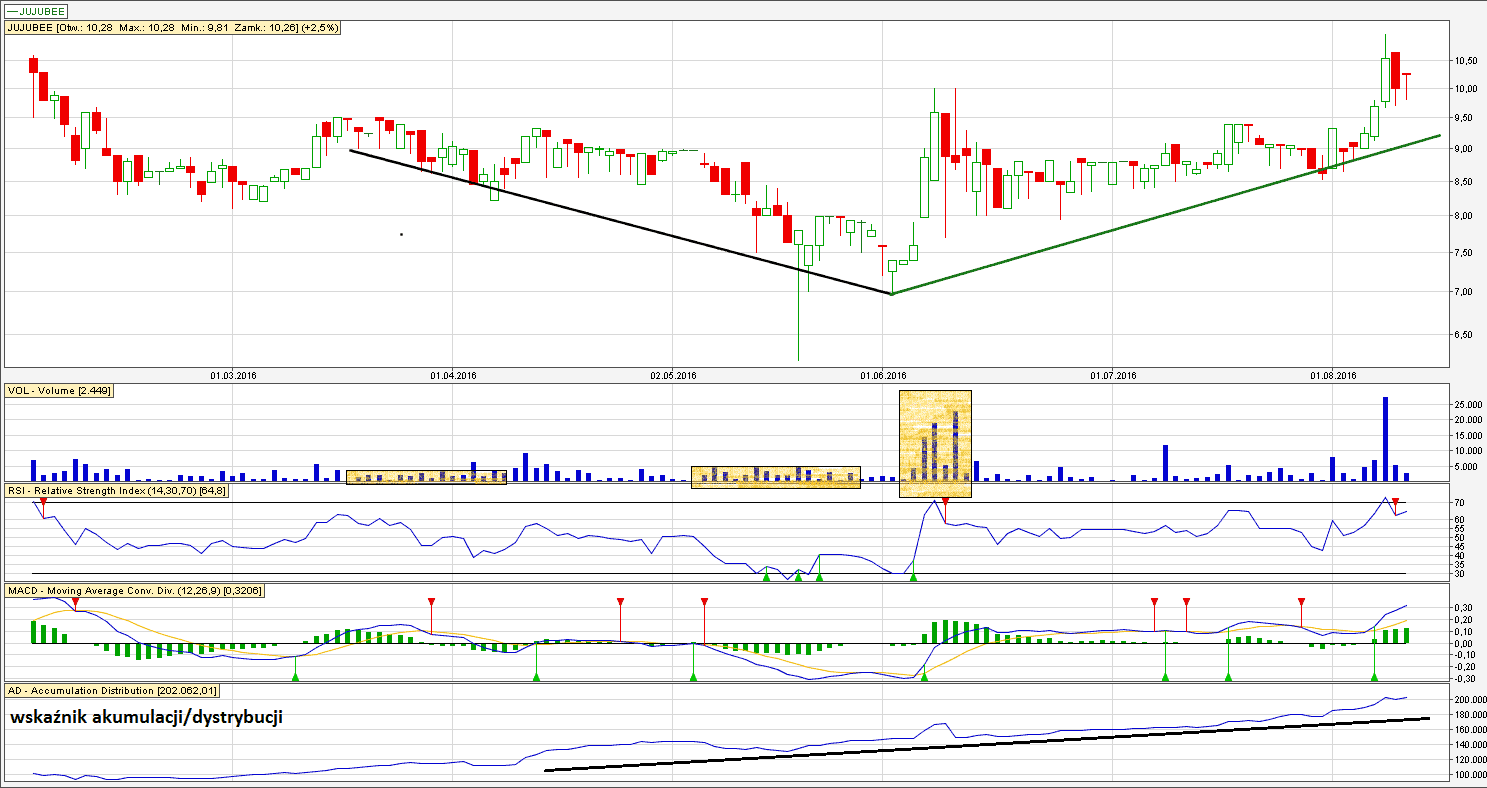Click rightmost green arrow marker in RSI panel
Viewport: 1487px width, 788px height.
[x=912, y=577]
